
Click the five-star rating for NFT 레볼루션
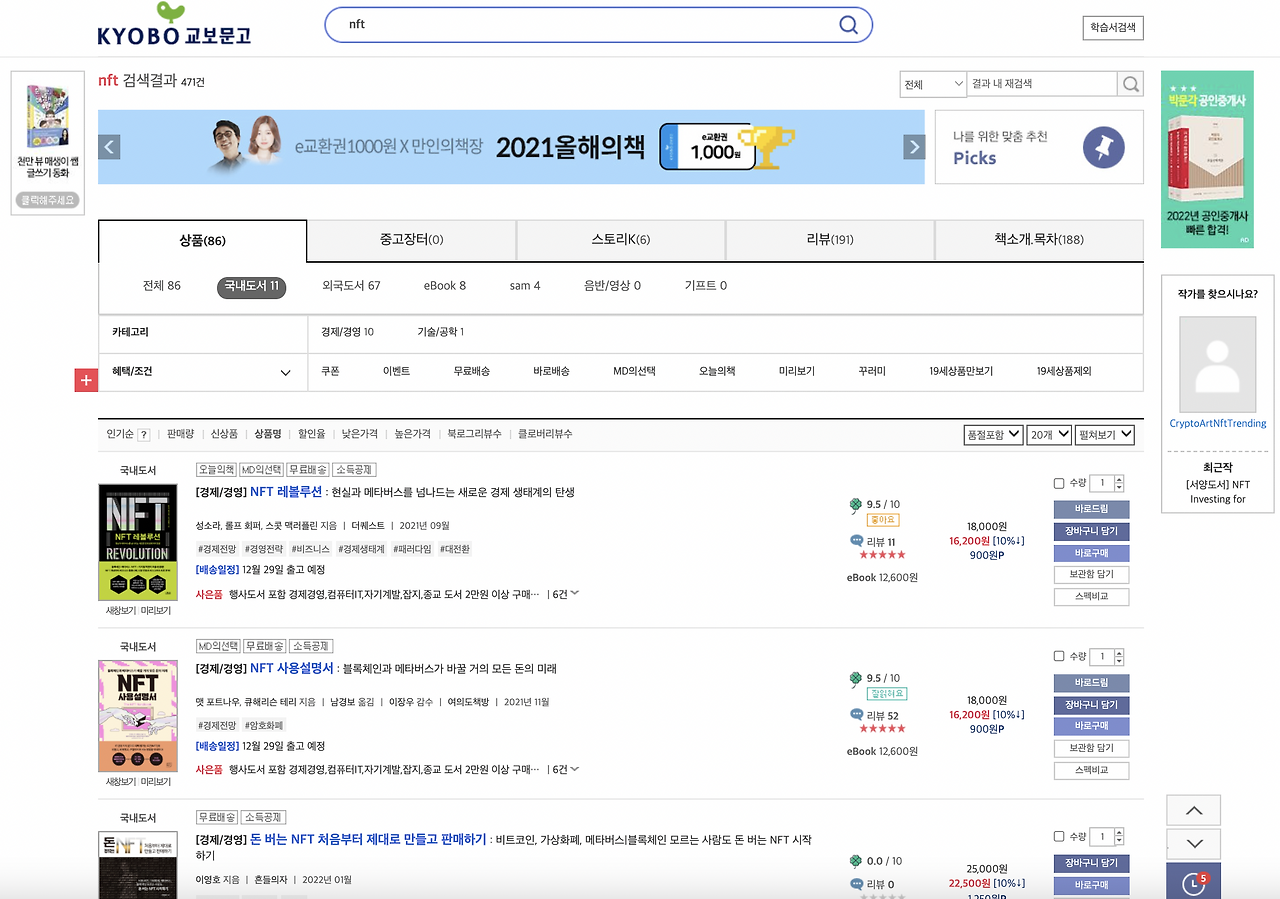point(882,555)
